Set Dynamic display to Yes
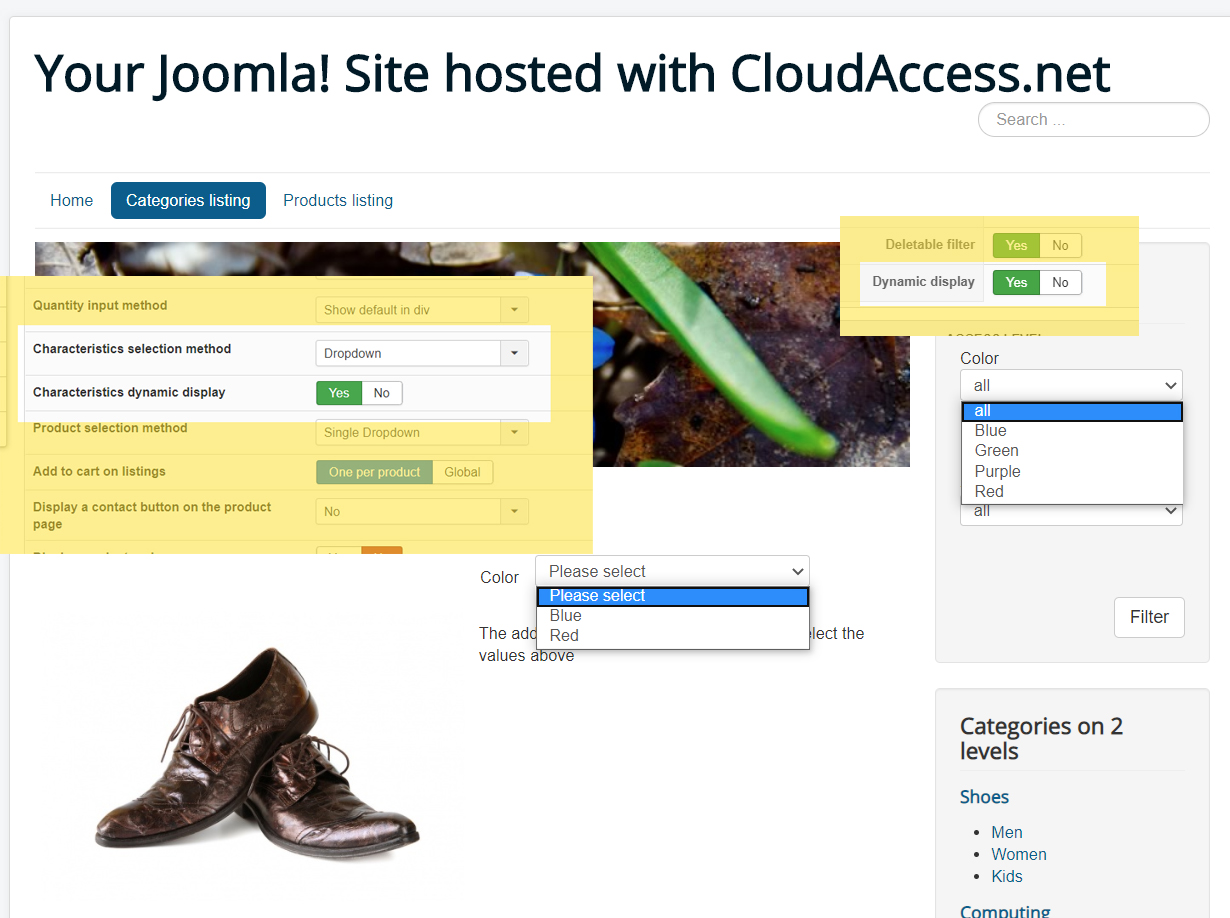 [x=1016, y=282]
